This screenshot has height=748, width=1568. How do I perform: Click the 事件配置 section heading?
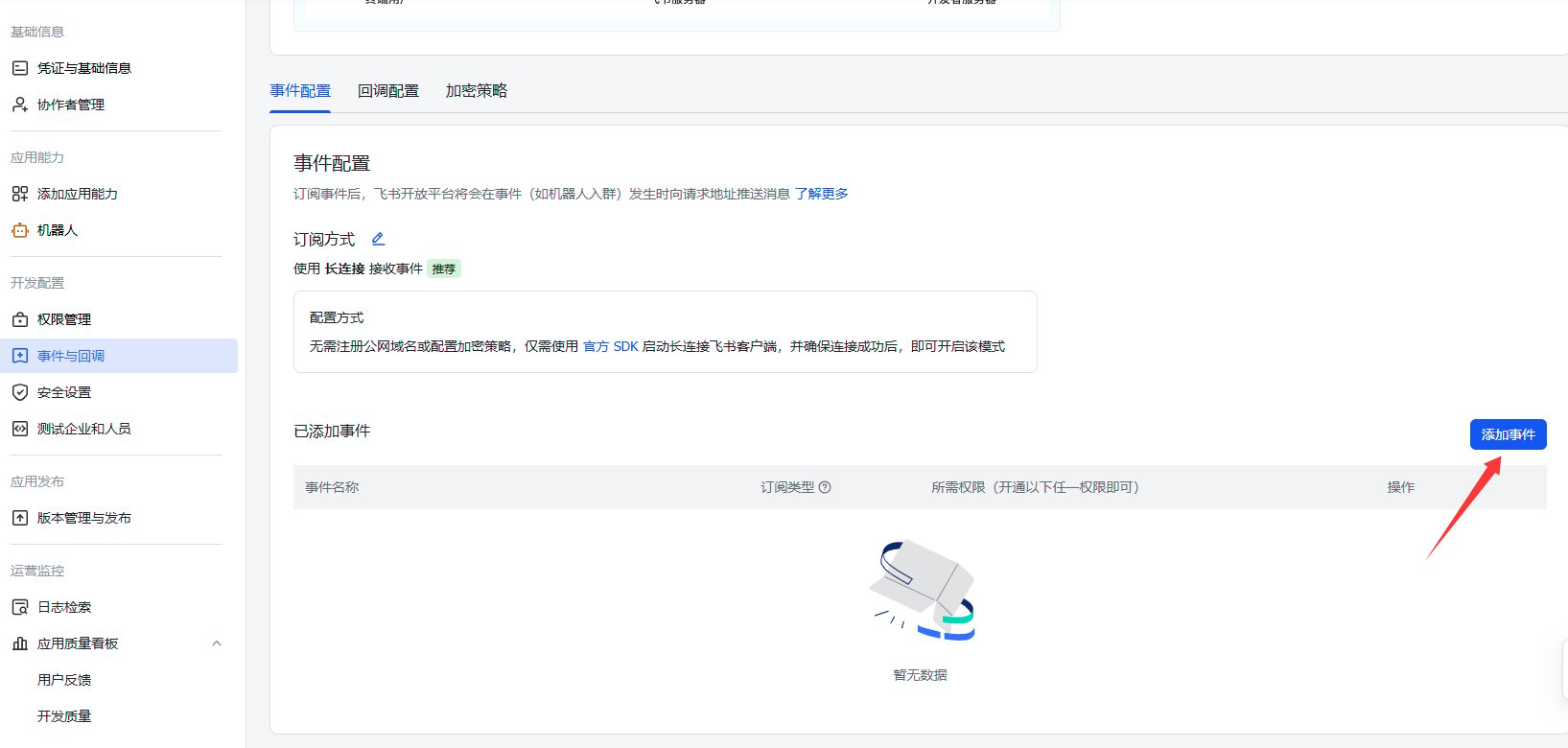pyautogui.click(x=332, y=163)
